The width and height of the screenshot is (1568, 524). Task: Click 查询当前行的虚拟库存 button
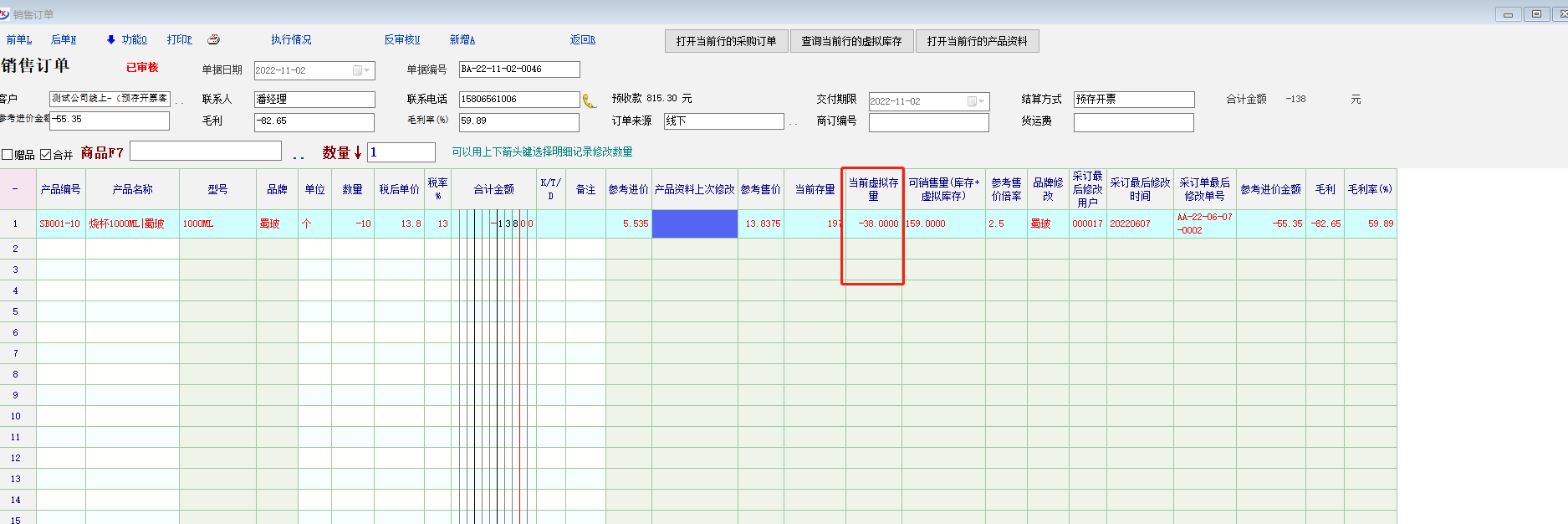point(851,41)
